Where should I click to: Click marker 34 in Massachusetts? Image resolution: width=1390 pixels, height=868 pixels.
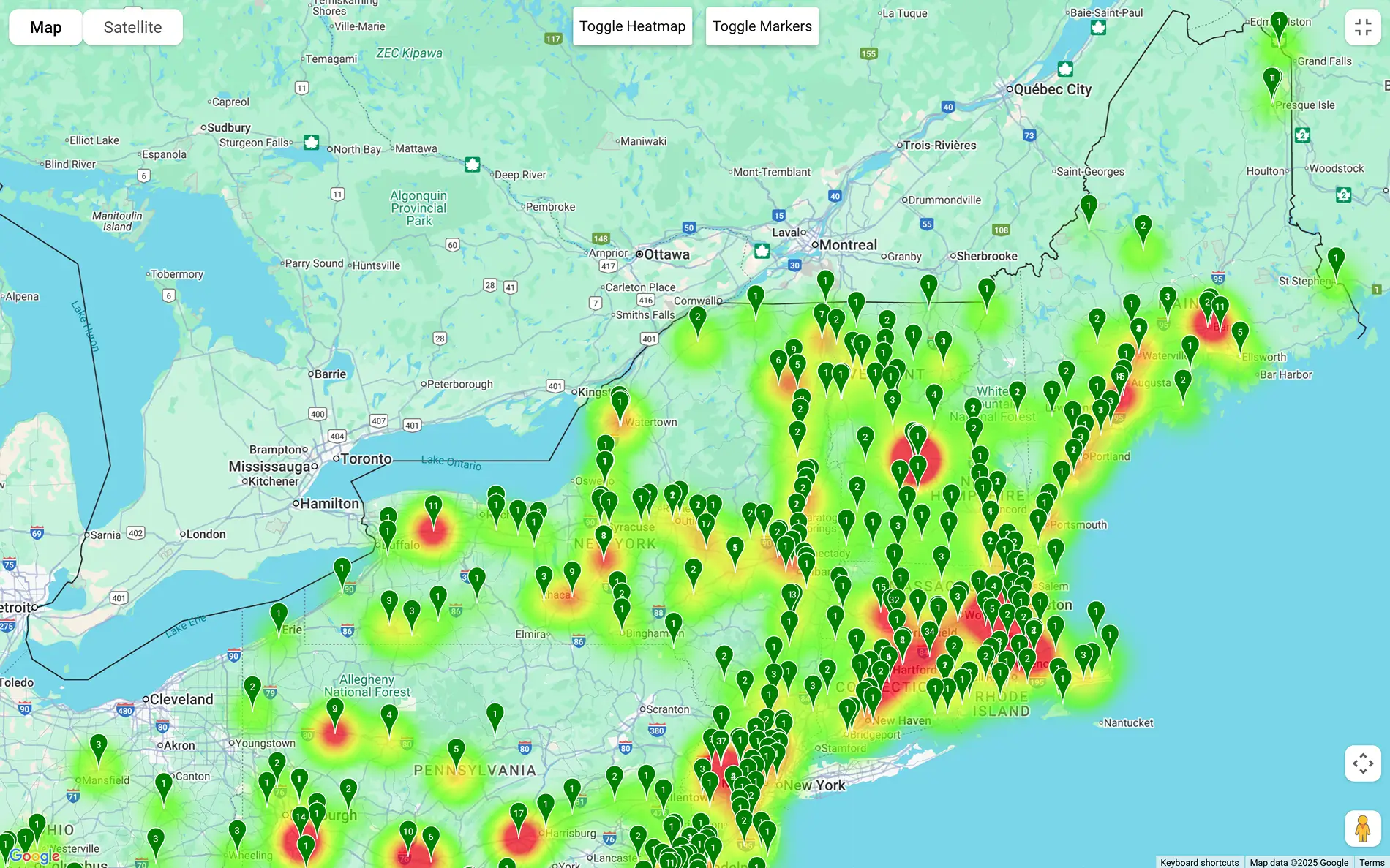tap(929, 635)
